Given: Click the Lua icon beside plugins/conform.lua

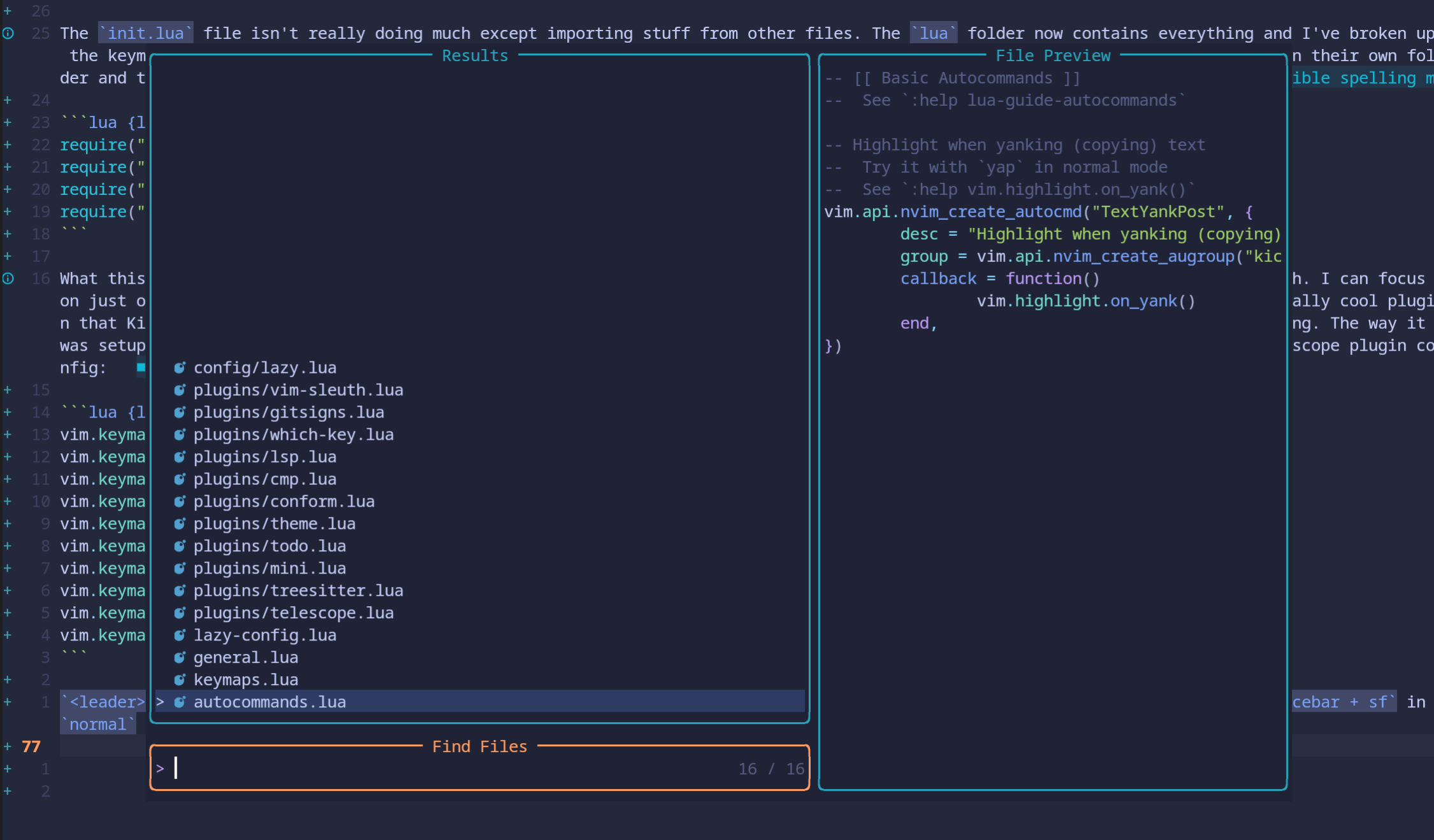Looking at the screenshot, I should point(180,502).
